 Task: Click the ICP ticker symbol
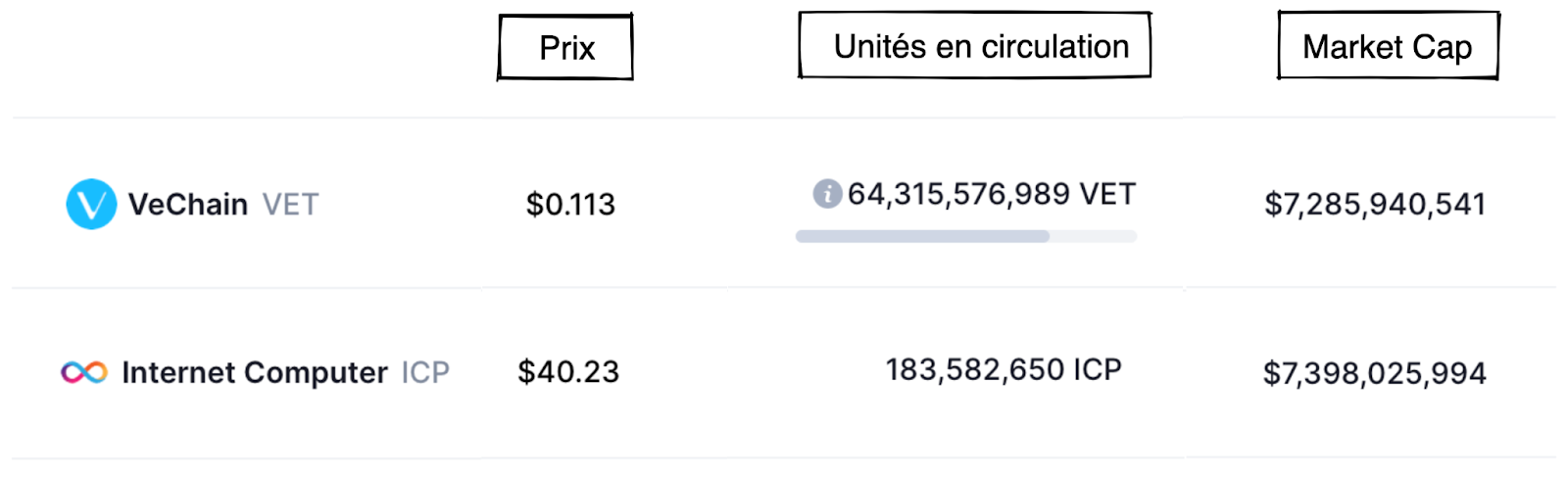[425, 372]
